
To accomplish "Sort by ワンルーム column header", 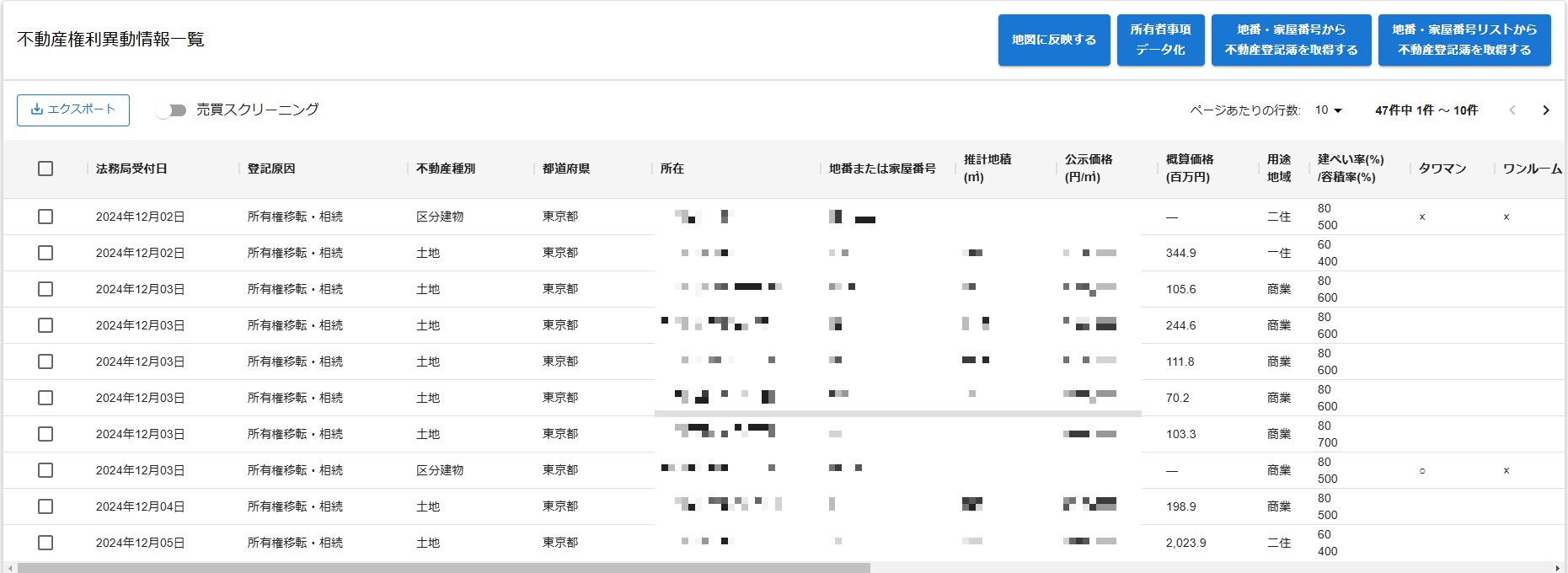I will [x=1532, y=169].
